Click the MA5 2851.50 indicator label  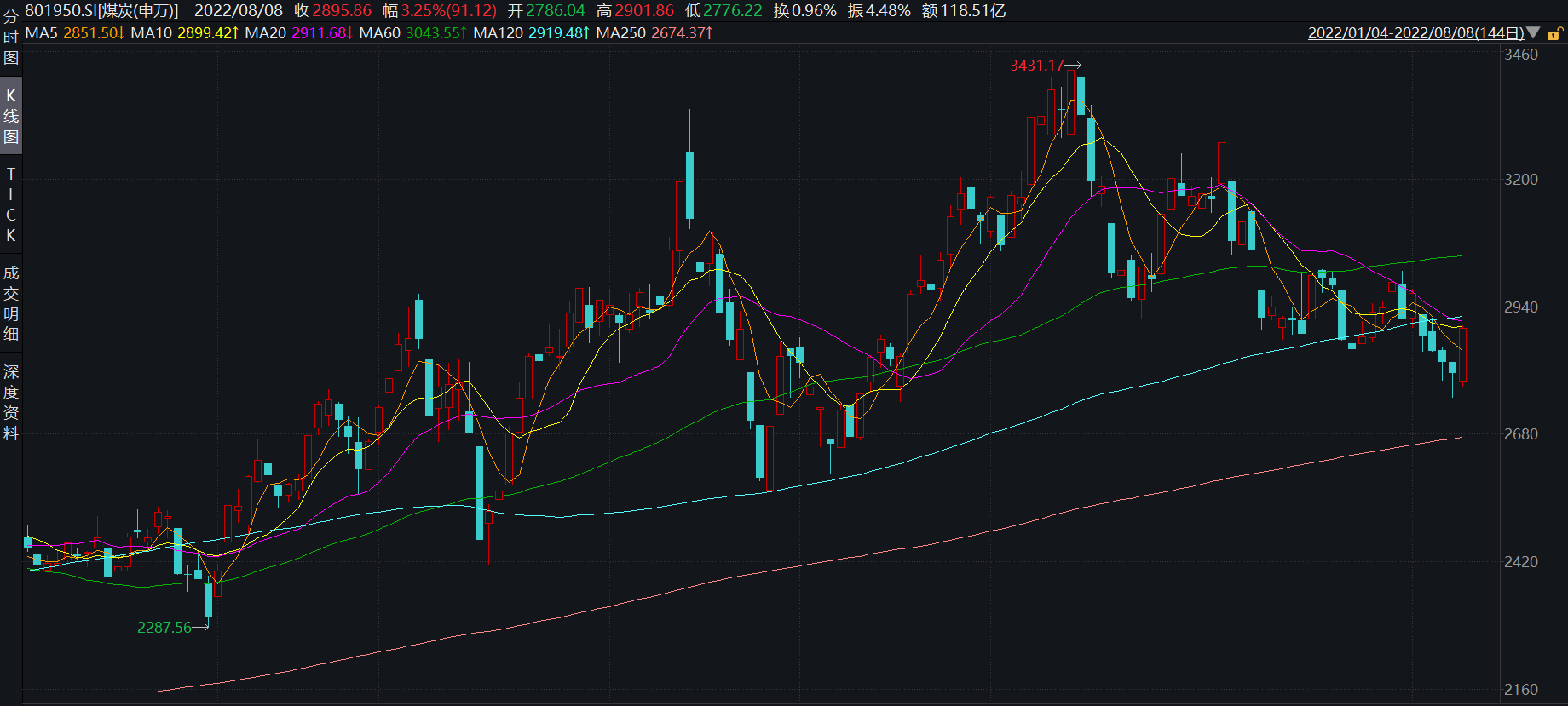(x=75, y=33)
